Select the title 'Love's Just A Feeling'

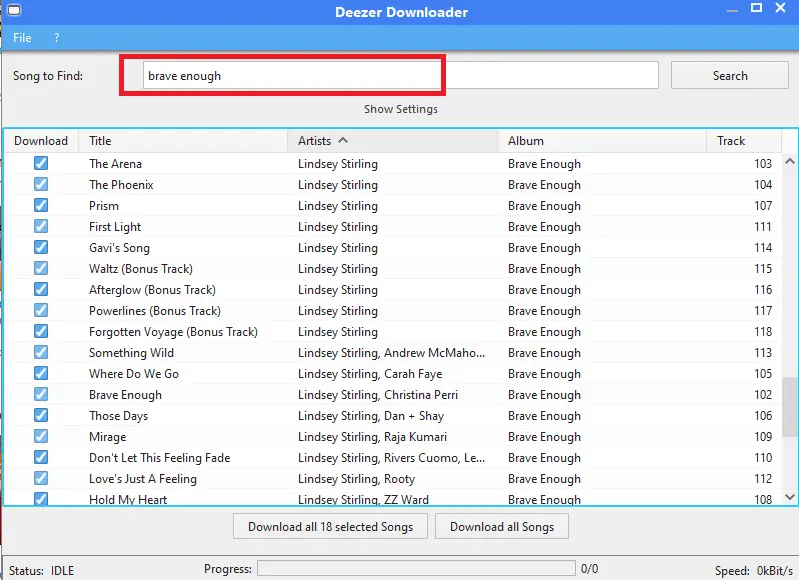pos(143,479)
